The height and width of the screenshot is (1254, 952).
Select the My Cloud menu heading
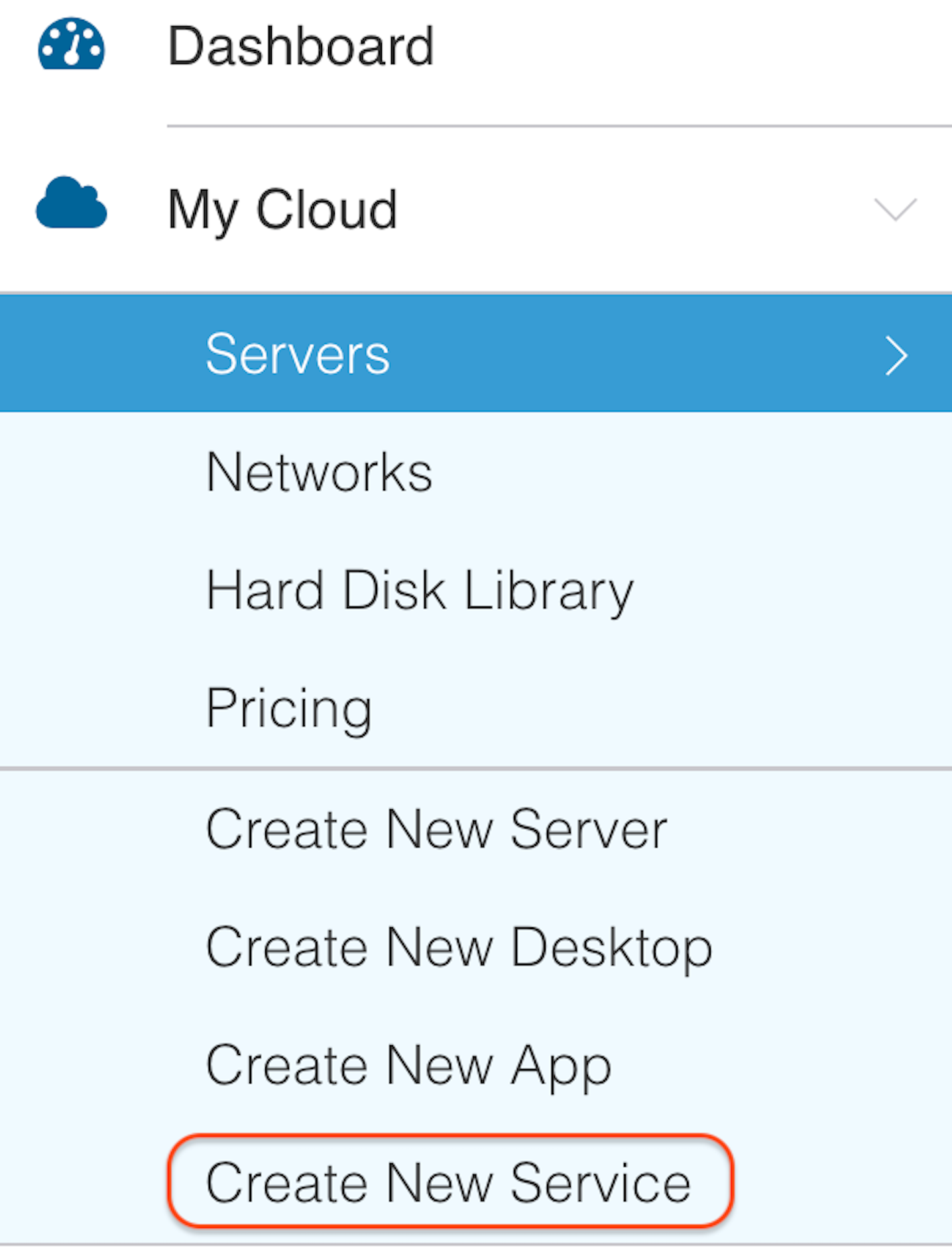point(282,209)
